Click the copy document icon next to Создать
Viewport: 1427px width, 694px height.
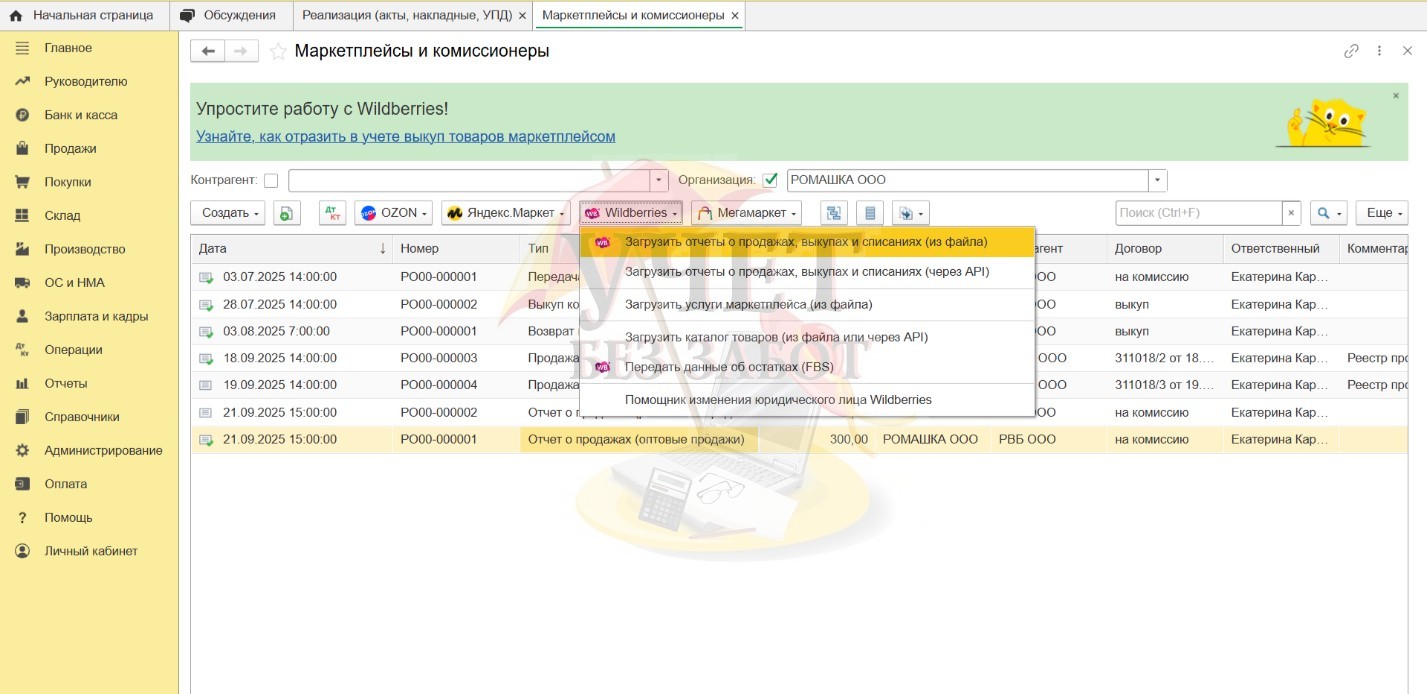tap(287, 213)
